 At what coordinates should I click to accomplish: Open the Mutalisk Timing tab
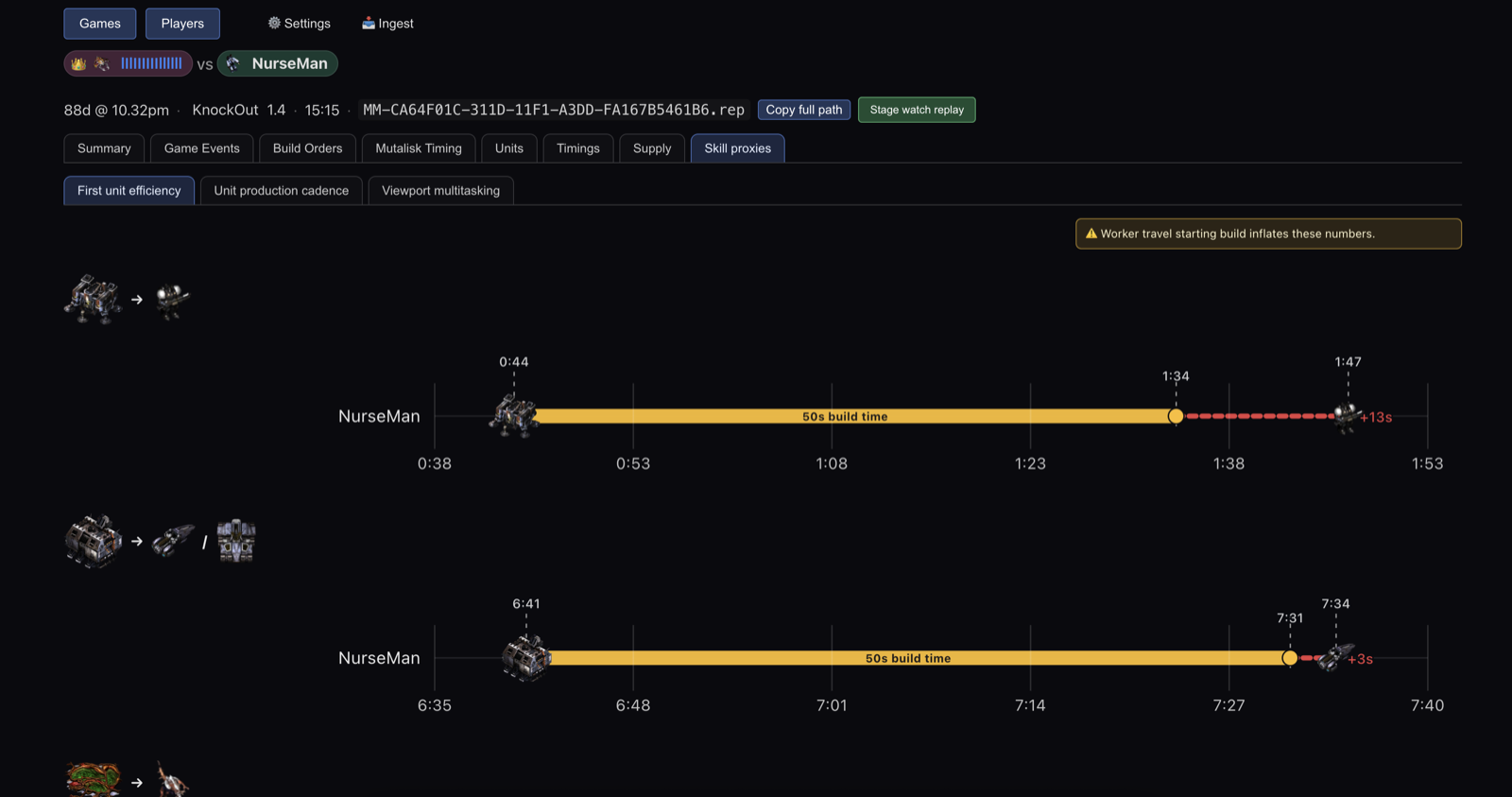click(x=419, y=148)
